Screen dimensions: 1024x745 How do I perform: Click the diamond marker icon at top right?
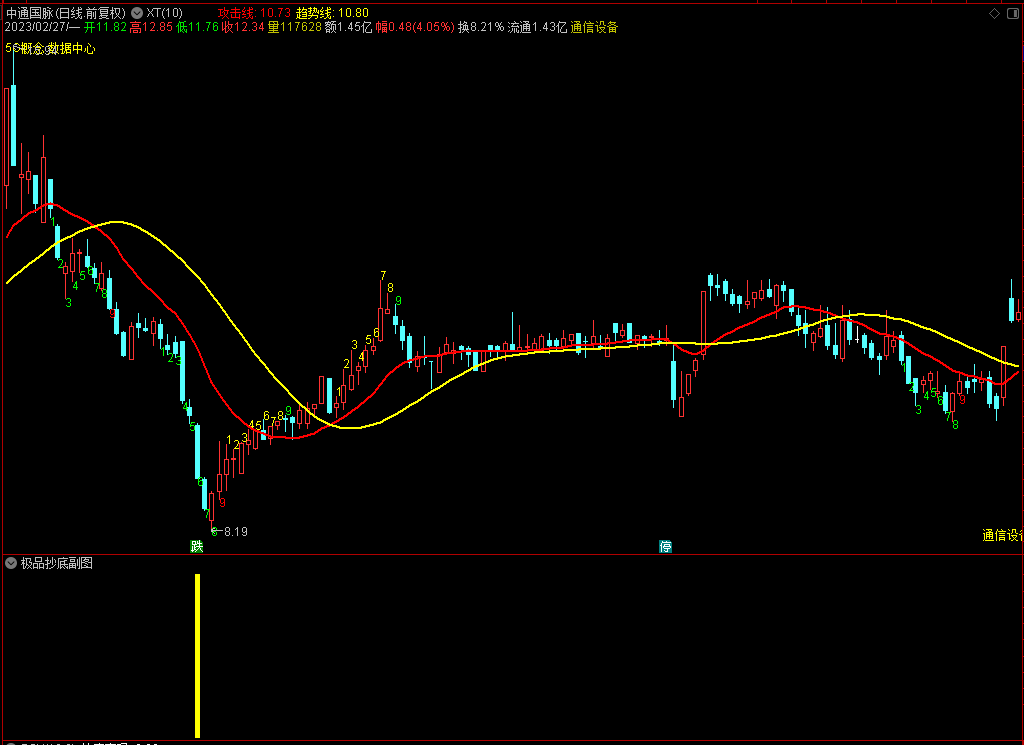click(x=995, y=14)
